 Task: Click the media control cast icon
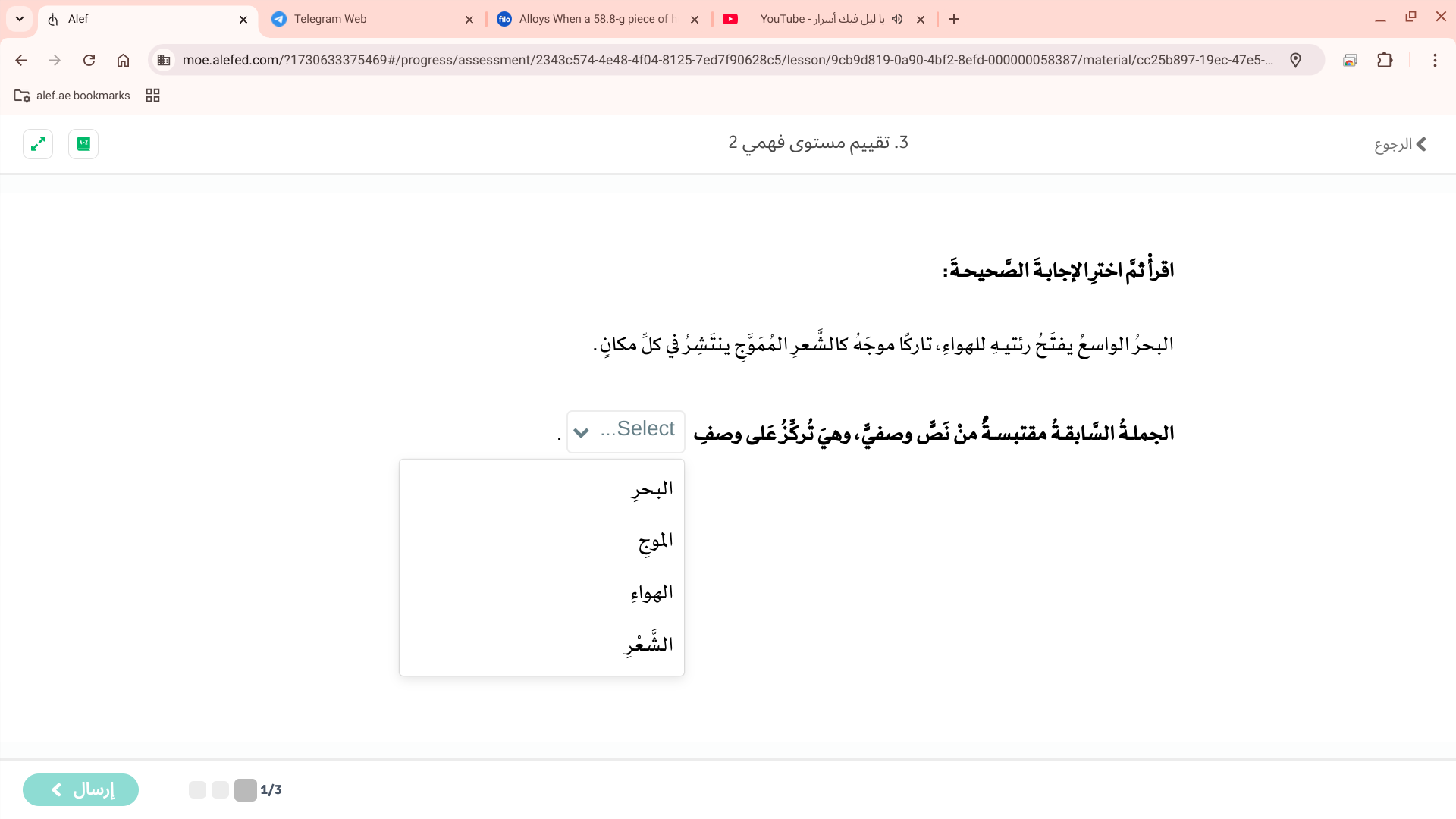[1350, 60]
